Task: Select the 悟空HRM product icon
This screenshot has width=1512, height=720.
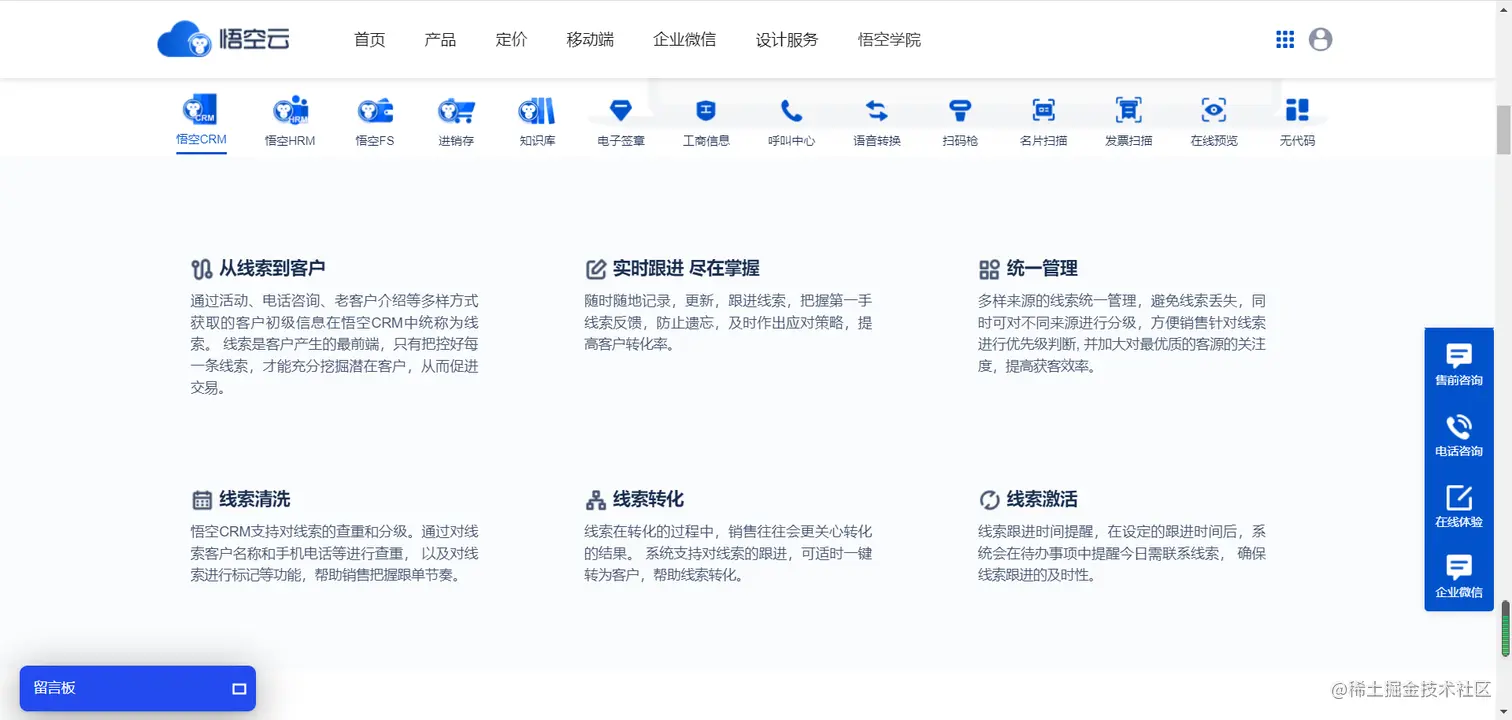Action: (290, 111)
